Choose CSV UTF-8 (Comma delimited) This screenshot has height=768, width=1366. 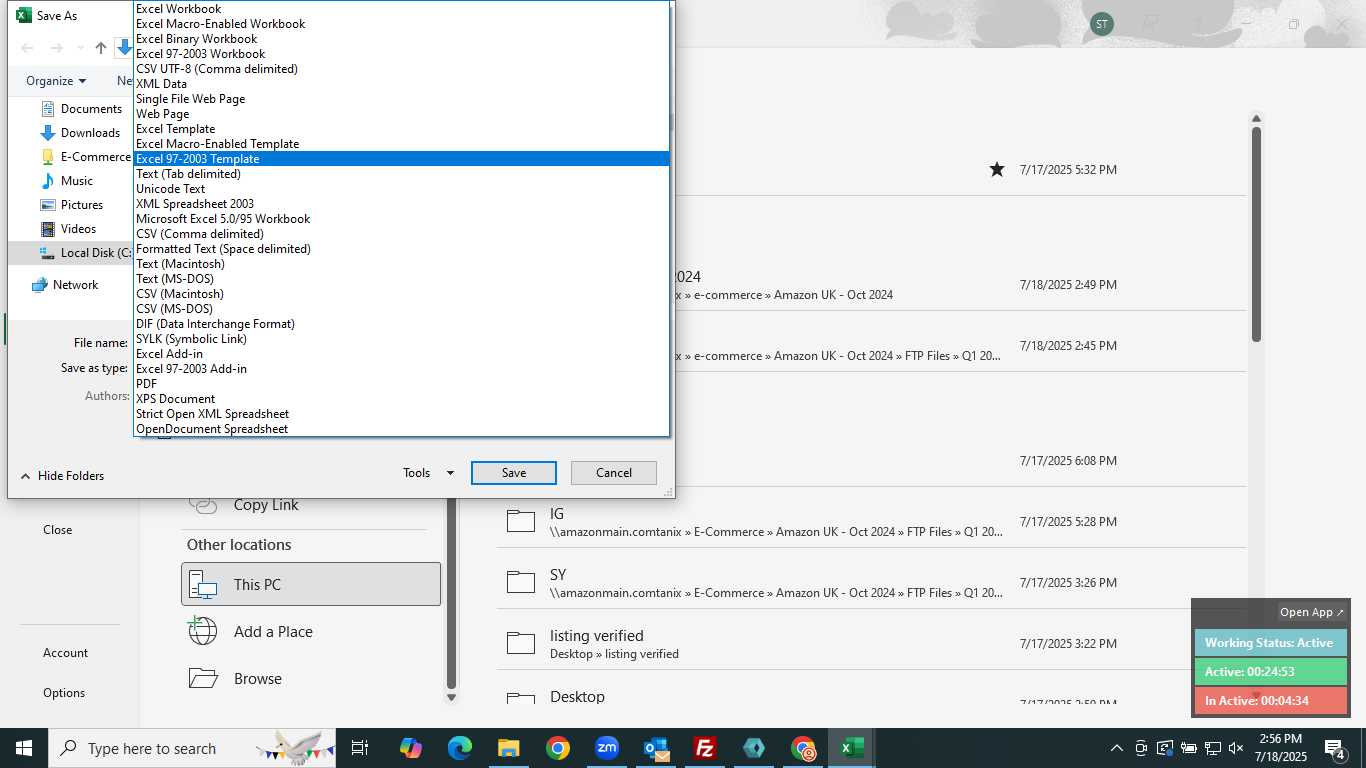pos(401,69)
